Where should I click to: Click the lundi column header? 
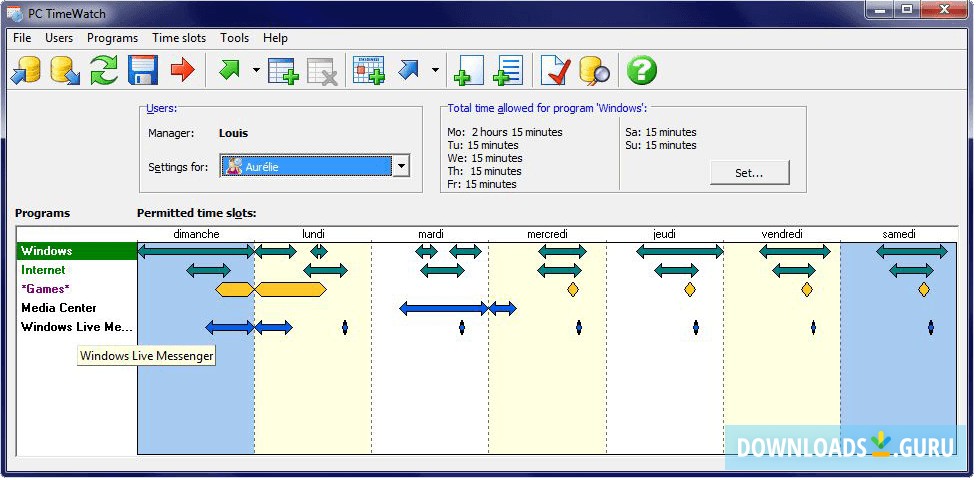(313, 235)
